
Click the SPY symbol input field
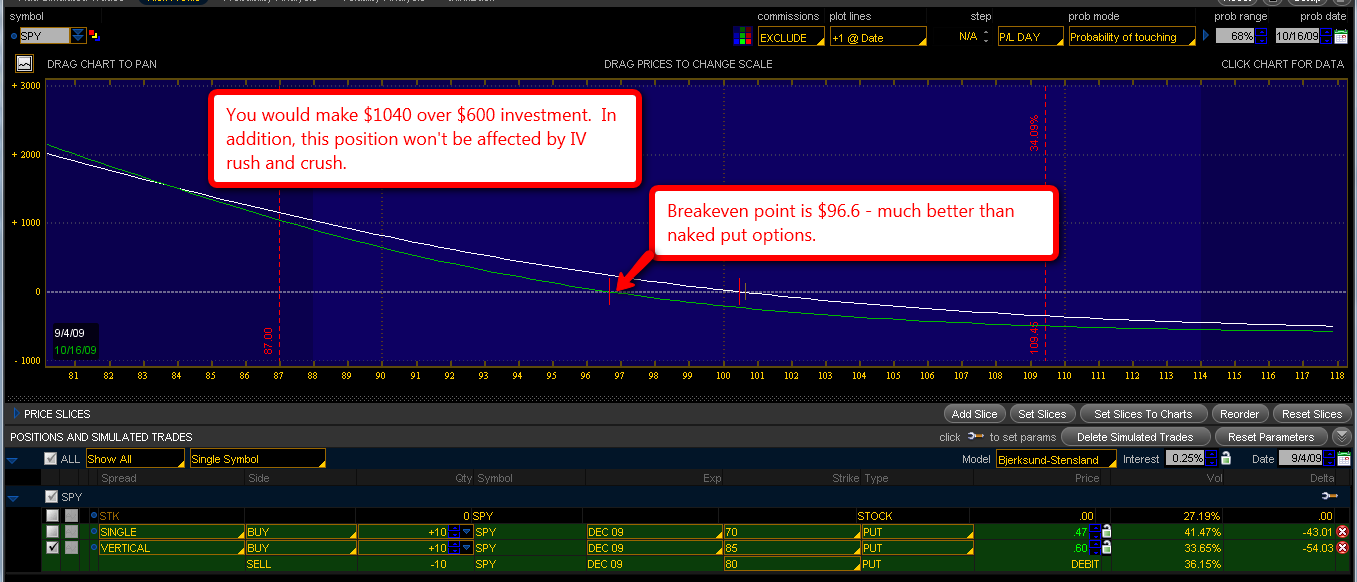[x=44, y=36]
